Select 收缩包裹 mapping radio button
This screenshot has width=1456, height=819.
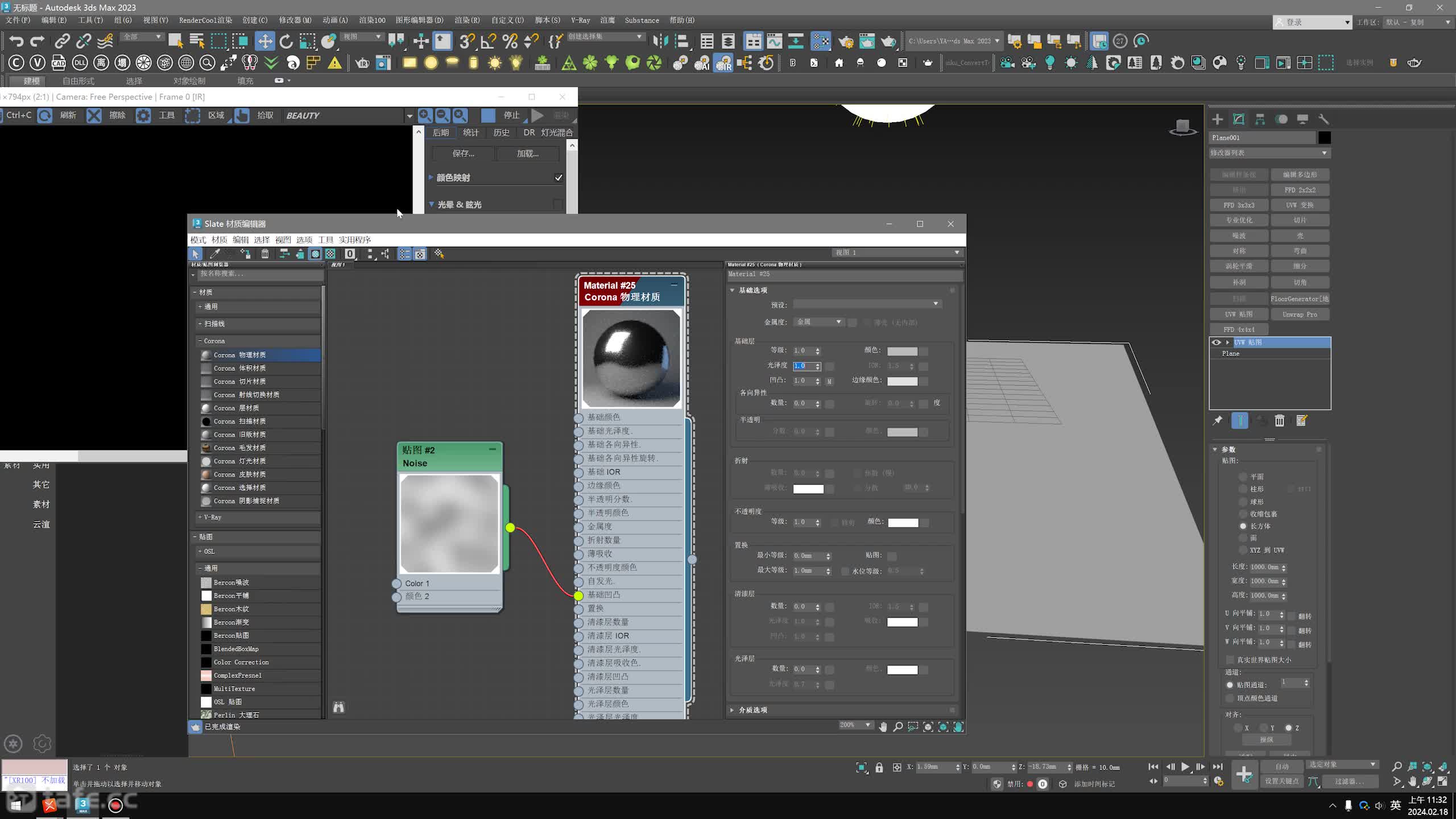click(x=1243, y=514)
